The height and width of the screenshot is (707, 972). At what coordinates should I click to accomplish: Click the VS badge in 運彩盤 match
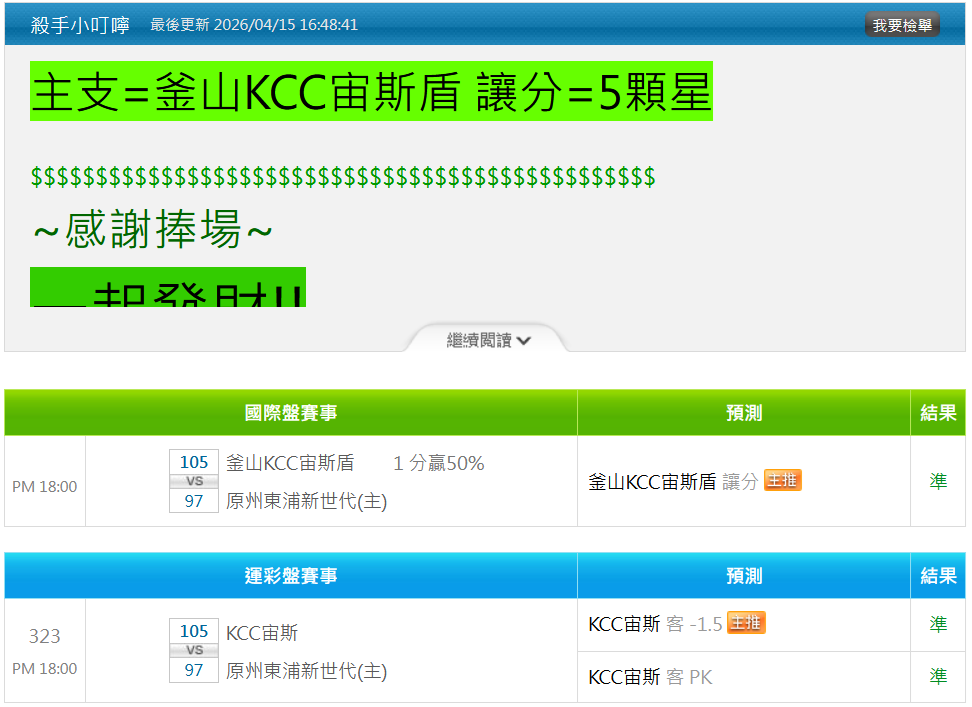(194, 651)
